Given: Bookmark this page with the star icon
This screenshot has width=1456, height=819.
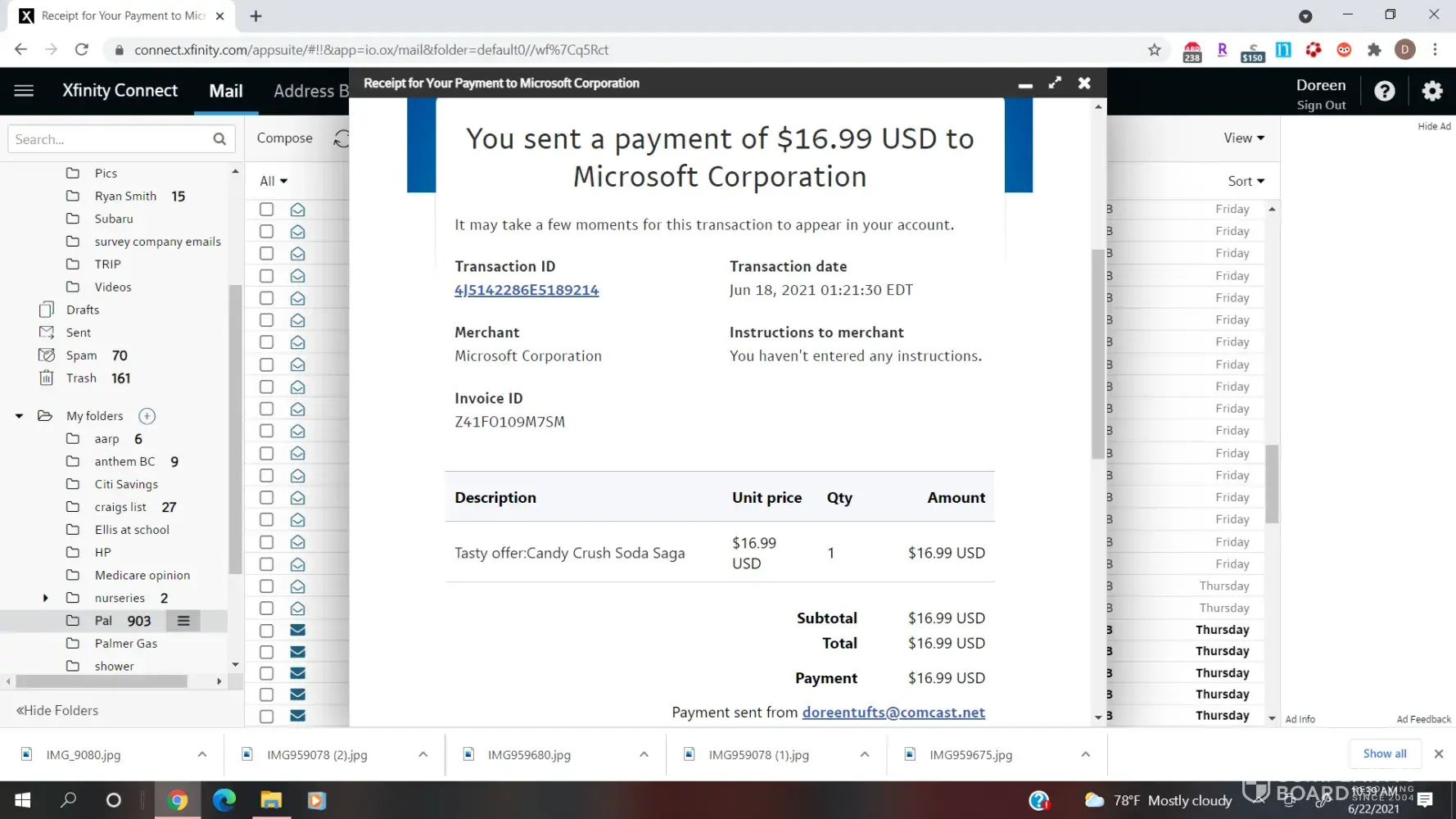Looking at the screenshot, I should pos(1154,50).
